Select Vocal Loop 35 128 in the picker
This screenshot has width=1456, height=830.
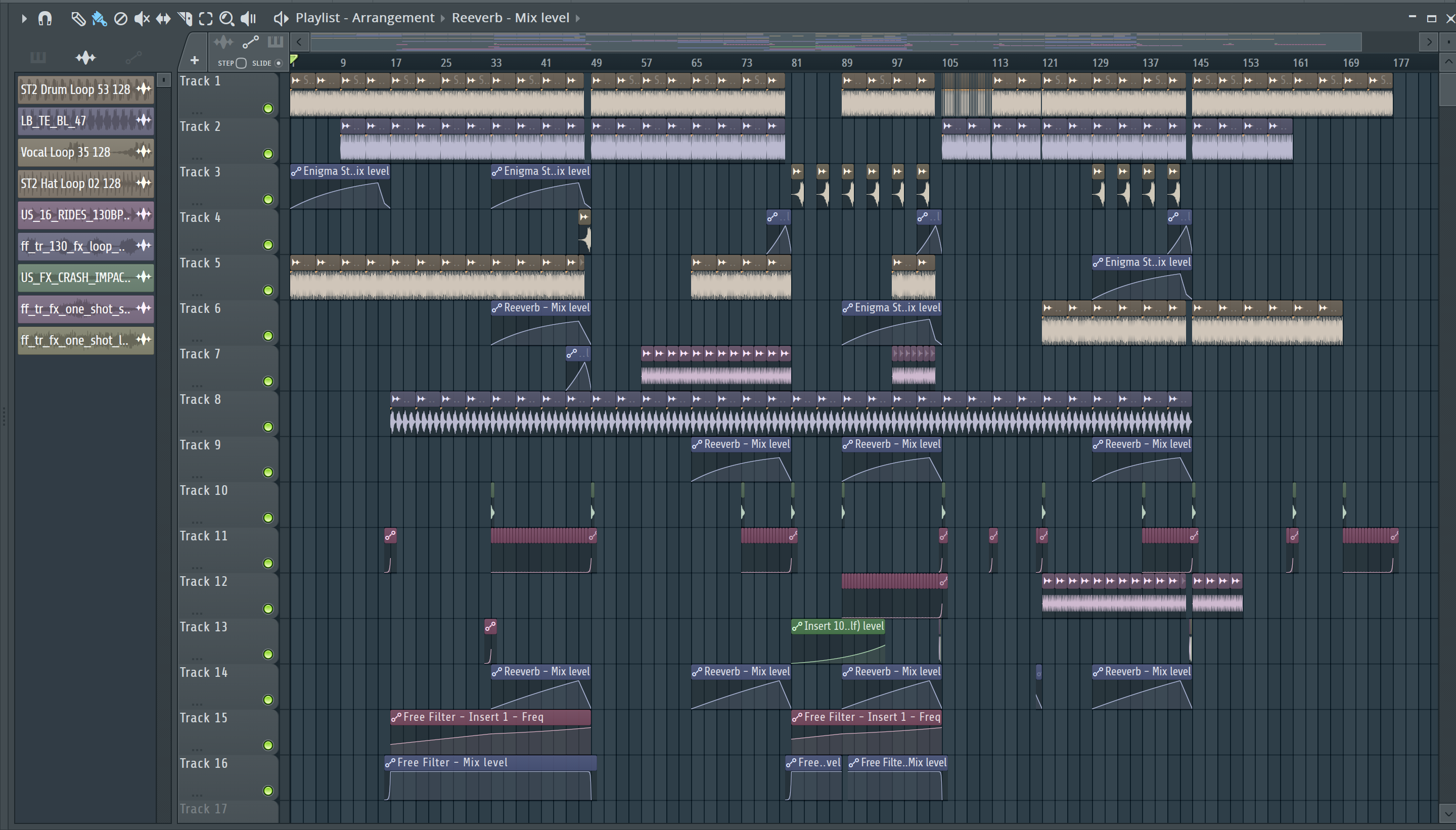coord(85,152)
